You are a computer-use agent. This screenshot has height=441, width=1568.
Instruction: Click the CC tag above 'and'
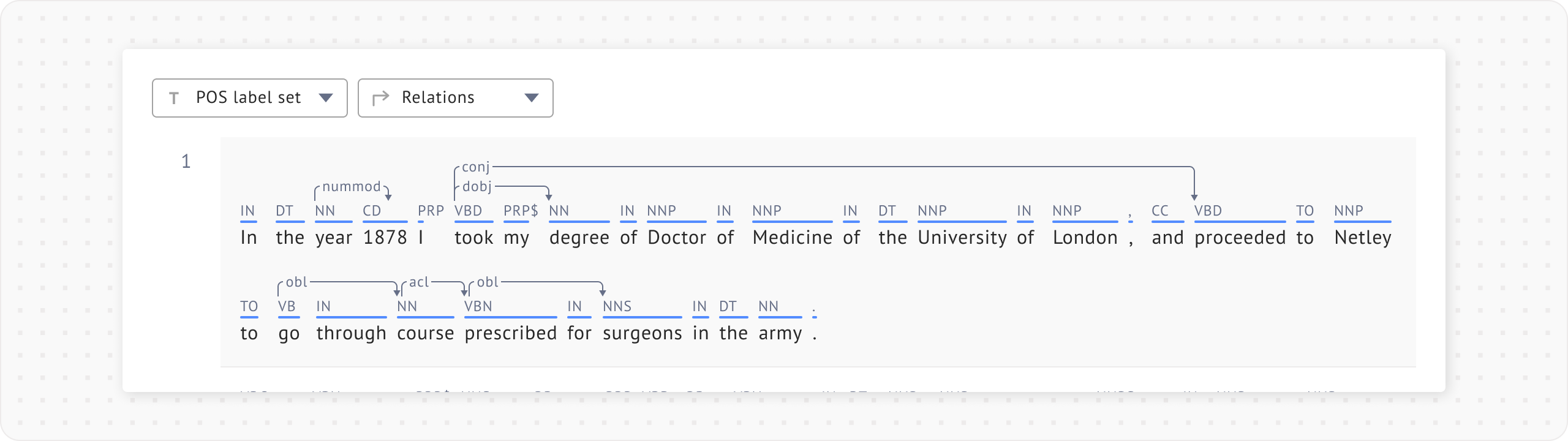1160,211
